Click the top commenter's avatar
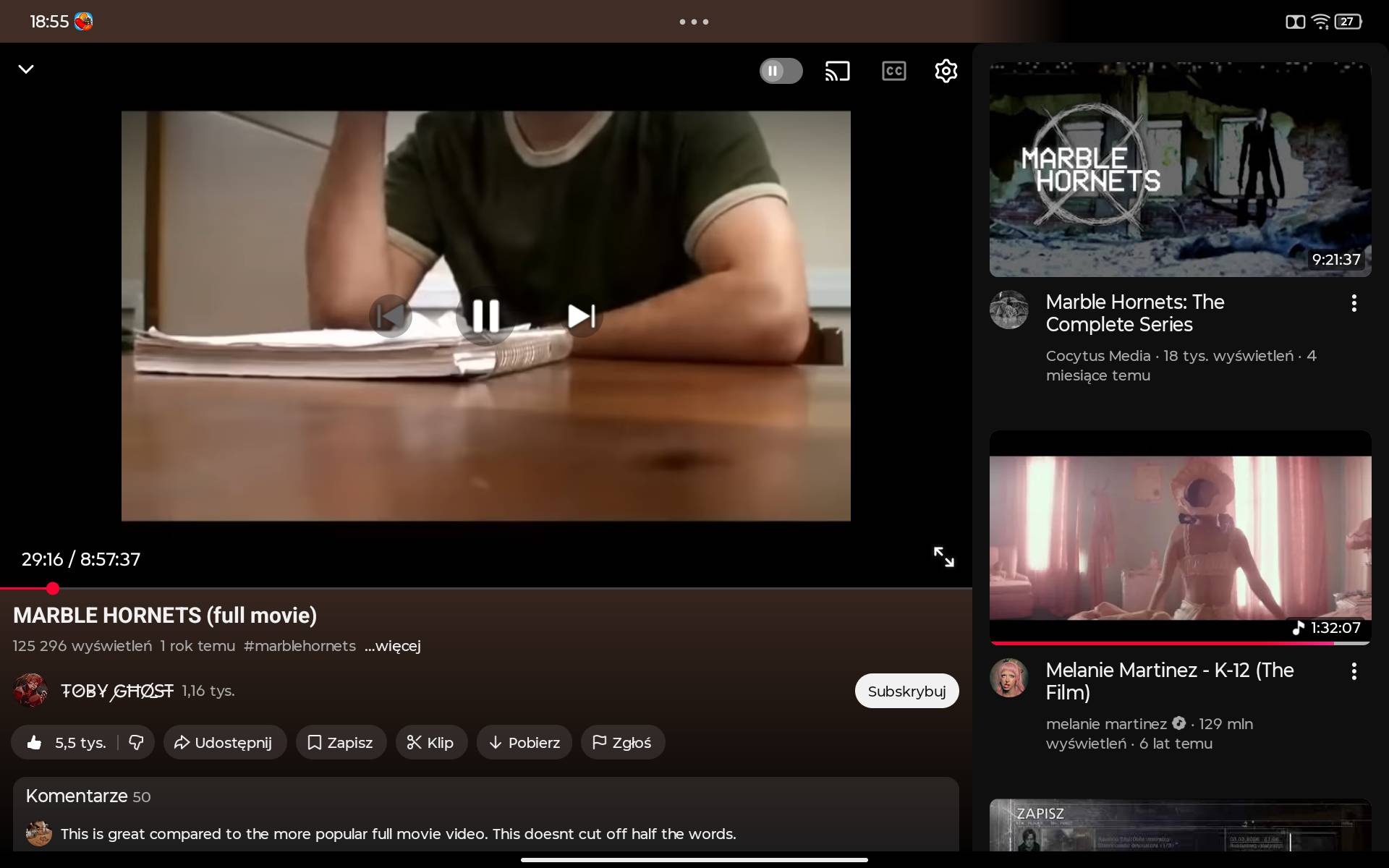This screenshot has width=1389, height=868. click(39, 833)
